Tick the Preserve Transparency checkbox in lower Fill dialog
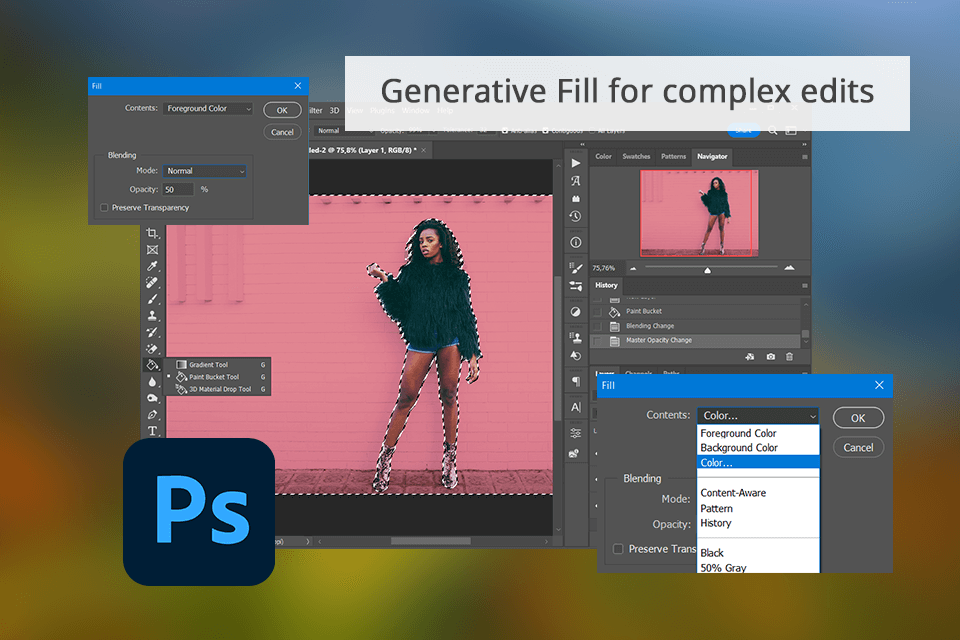The height and width of the screenshot is (640, 960). coord(618,549)
